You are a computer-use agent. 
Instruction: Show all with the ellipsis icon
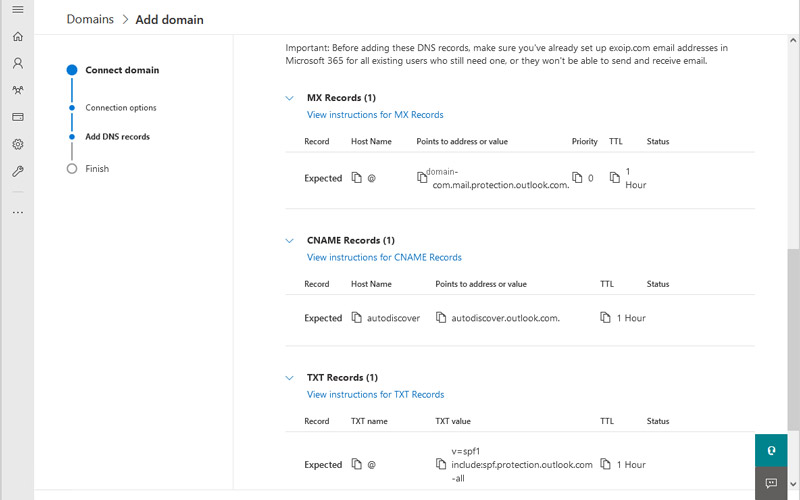pos(18,212)
